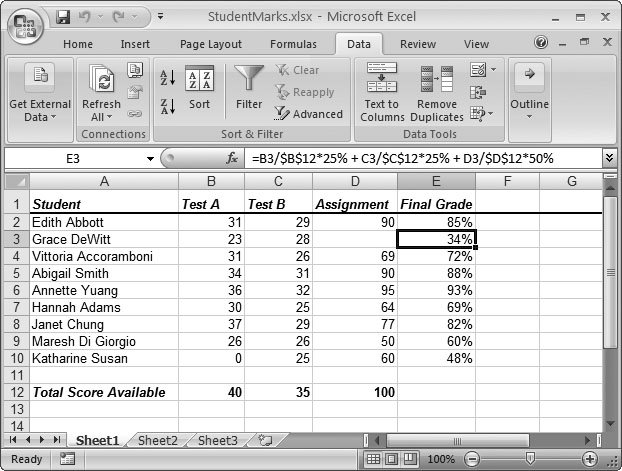Click the Save icon in Quick Access Toolbar
Viewport: 622px width, 471px height.
[x=64, y=17]
